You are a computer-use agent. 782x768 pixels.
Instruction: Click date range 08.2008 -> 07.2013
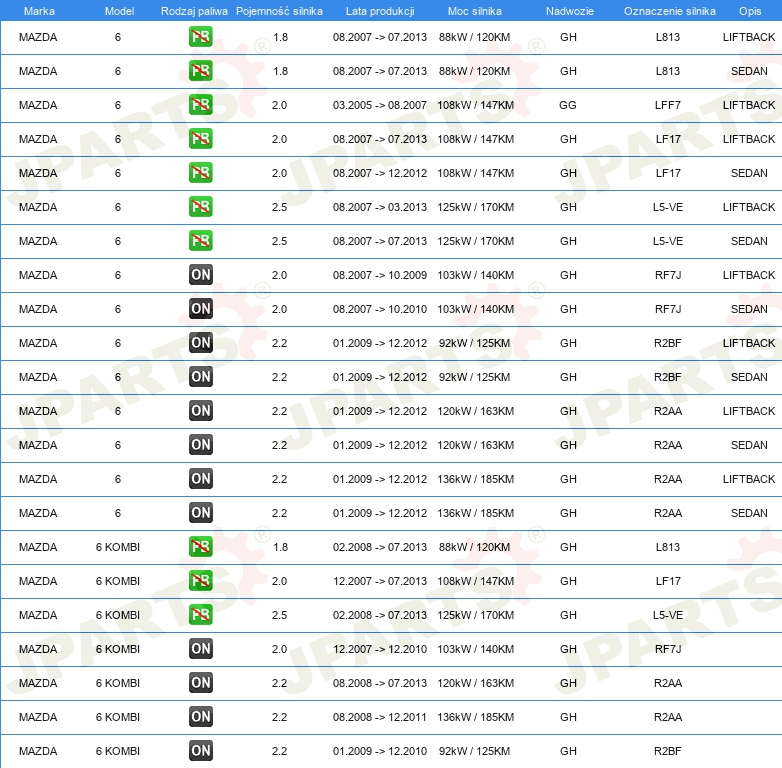[380, 683]
